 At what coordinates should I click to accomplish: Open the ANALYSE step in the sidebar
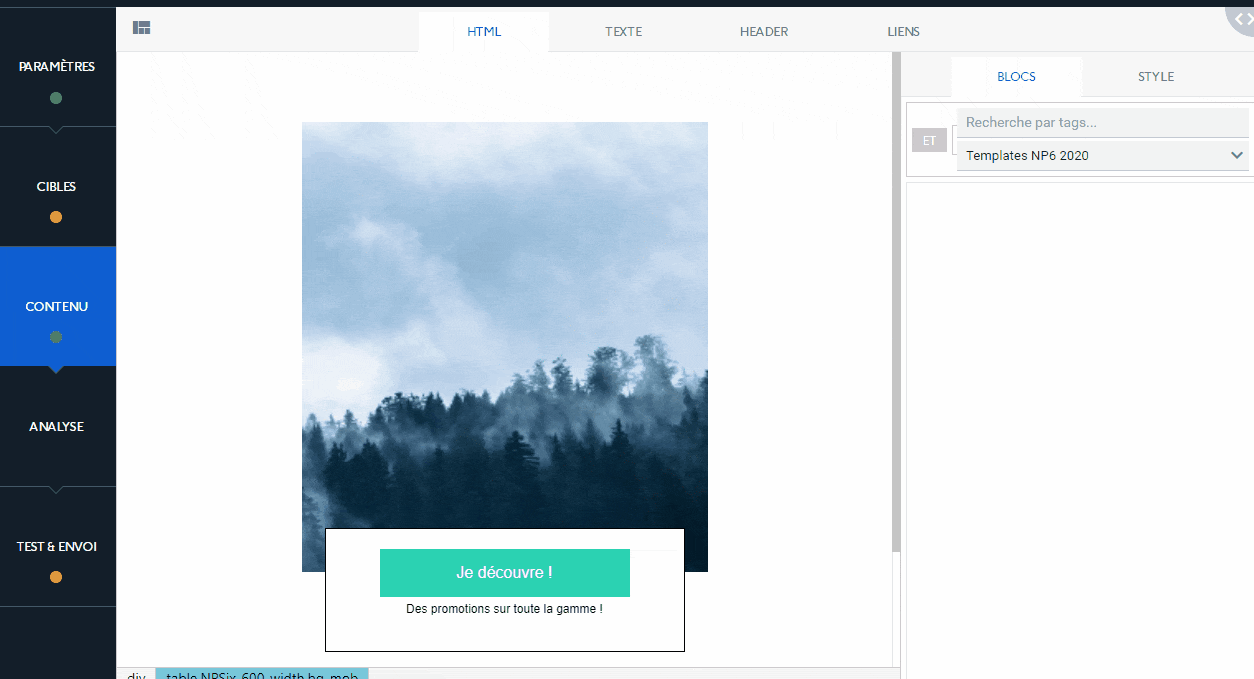click(x=57, y=427)
